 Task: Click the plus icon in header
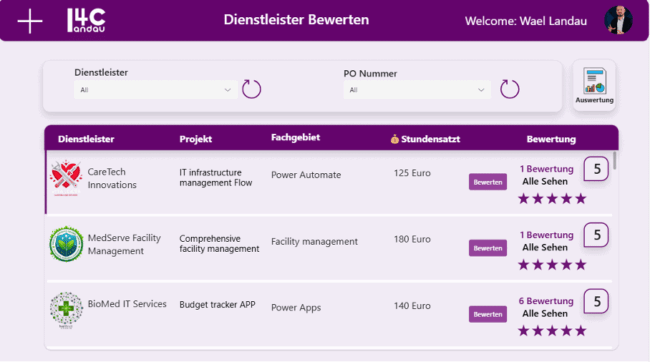tap(30, 21)
